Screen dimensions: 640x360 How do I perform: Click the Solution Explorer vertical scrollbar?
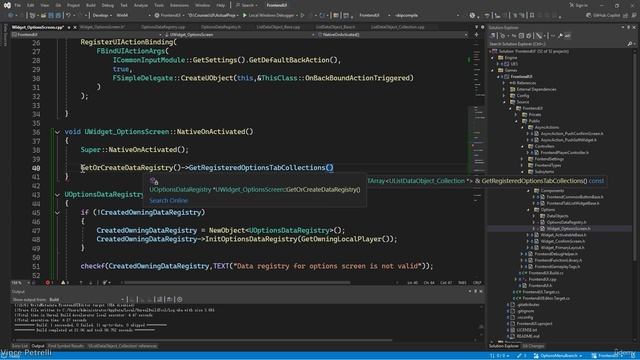tap(634, 155)
